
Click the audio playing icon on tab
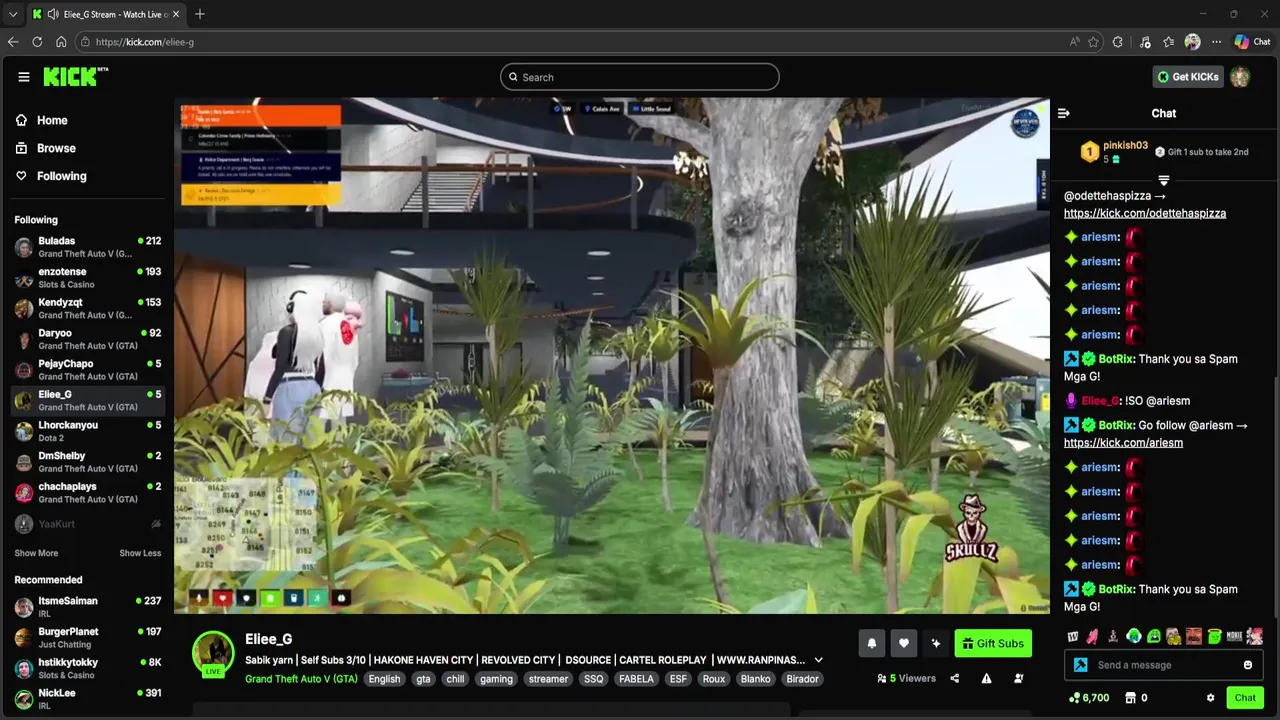[52, 14]
